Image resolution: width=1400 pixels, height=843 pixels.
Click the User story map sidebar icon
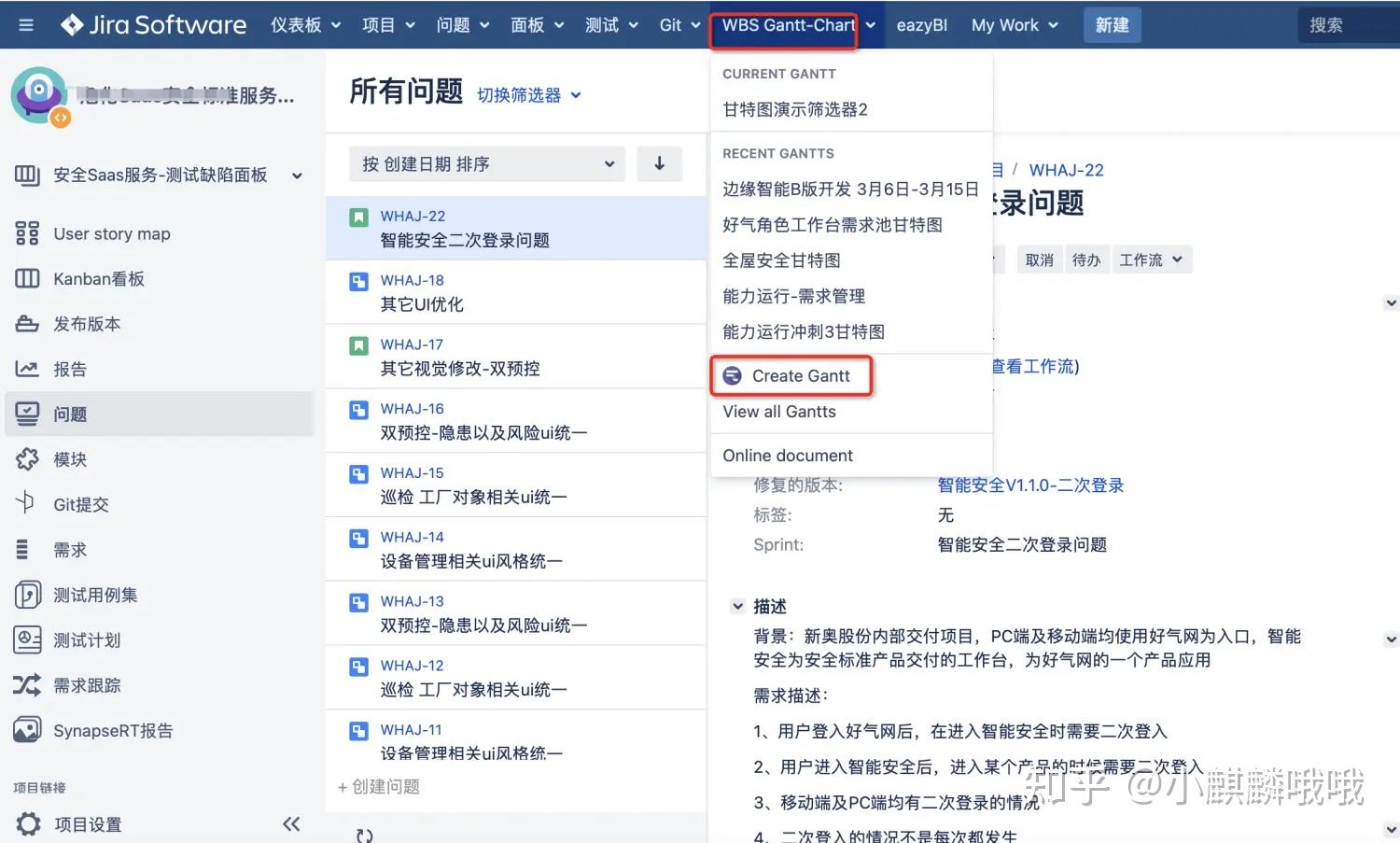coord(27,233)
